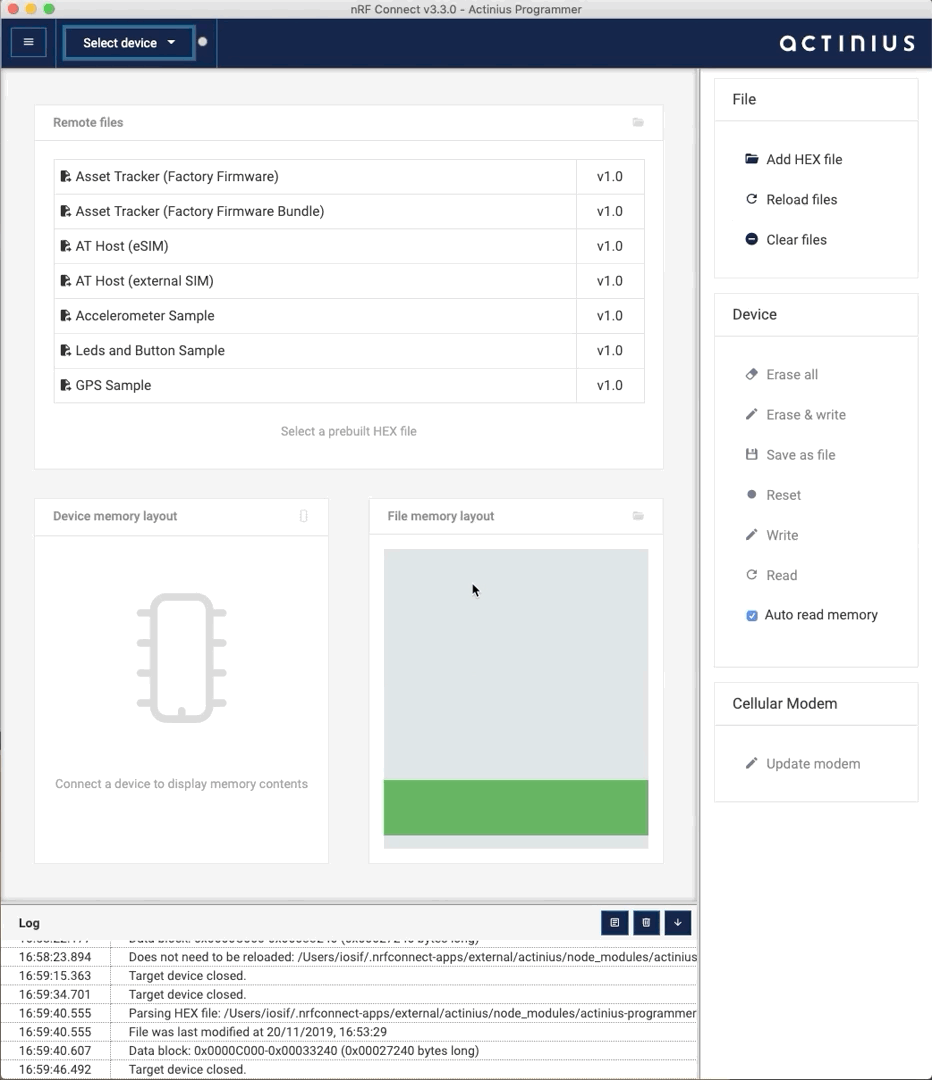Click file icon beside Asset Tracker (Factory Firmware Bundle)
Screen dimensions: 932x1080
(65, 211)
